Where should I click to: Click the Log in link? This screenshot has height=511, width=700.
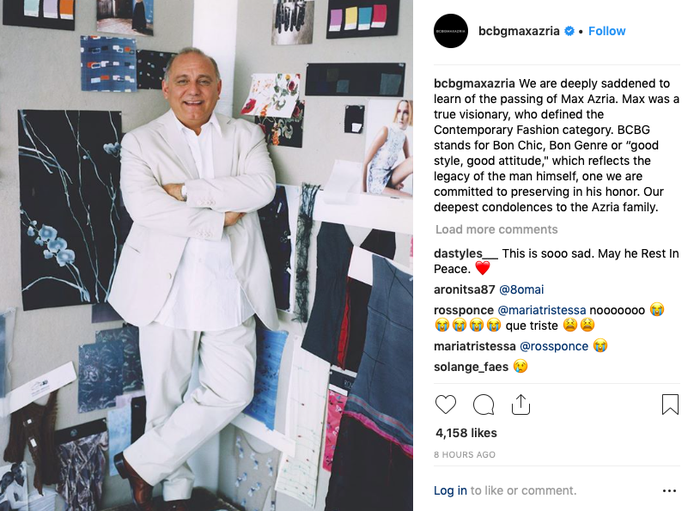tap(450, 490)
